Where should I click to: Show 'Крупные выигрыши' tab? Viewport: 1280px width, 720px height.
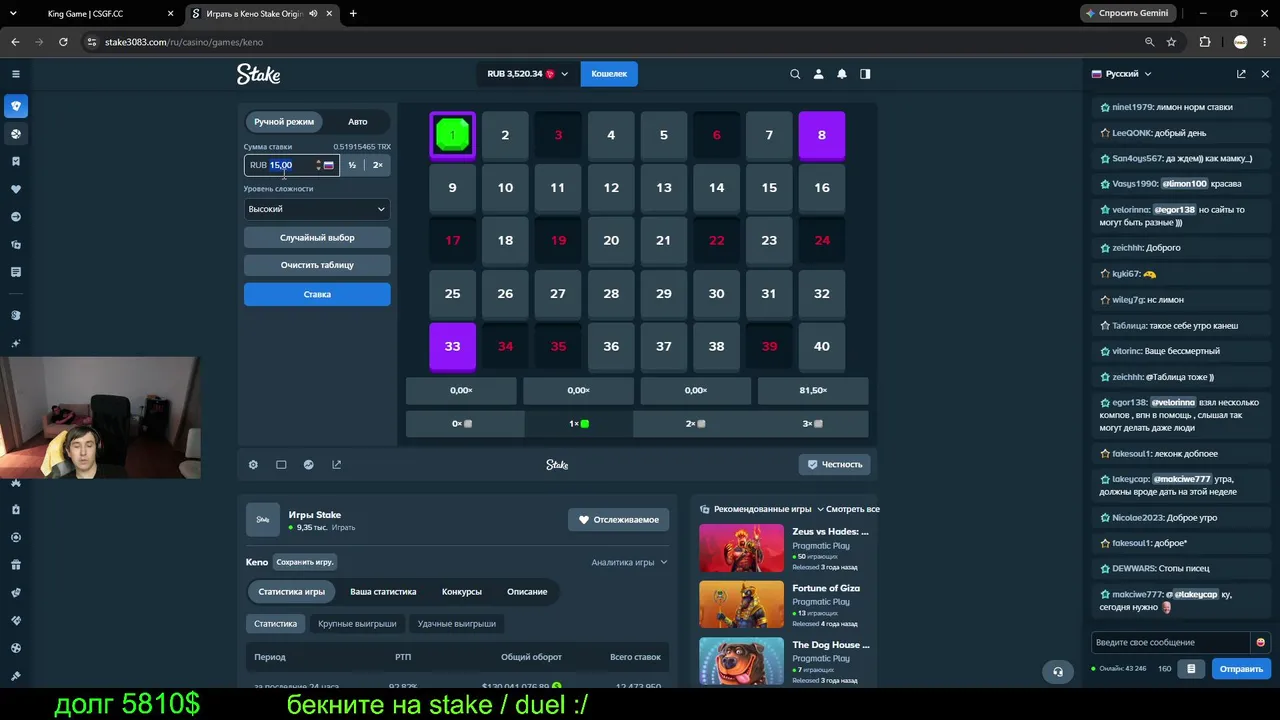click(x=357, y=624)
